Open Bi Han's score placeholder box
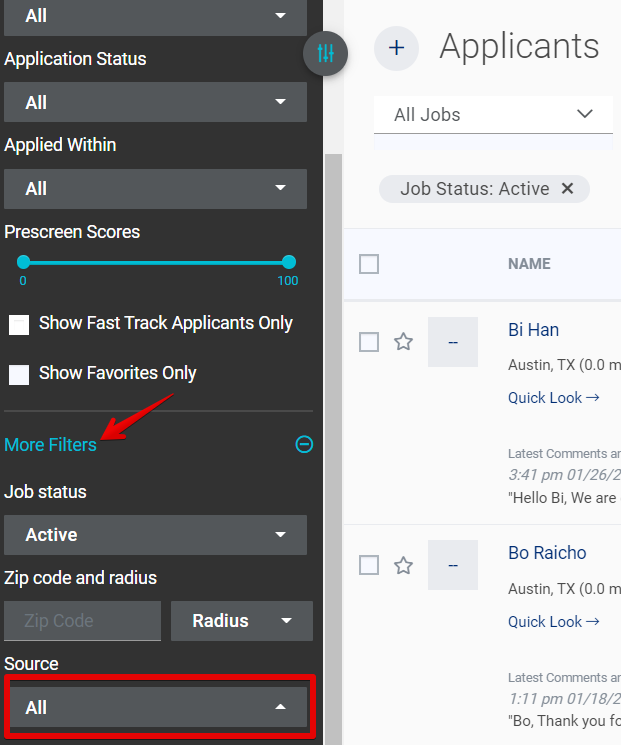 [x=453, y=342]
